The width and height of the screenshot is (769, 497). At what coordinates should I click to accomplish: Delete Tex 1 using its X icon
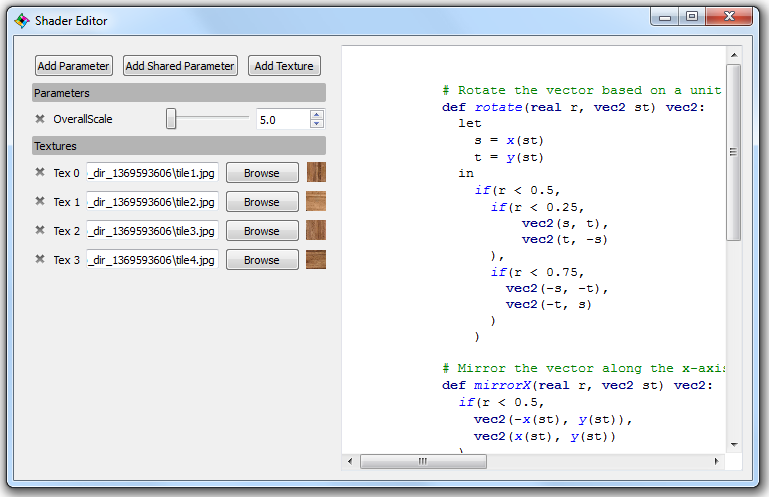tap(40, 201)
